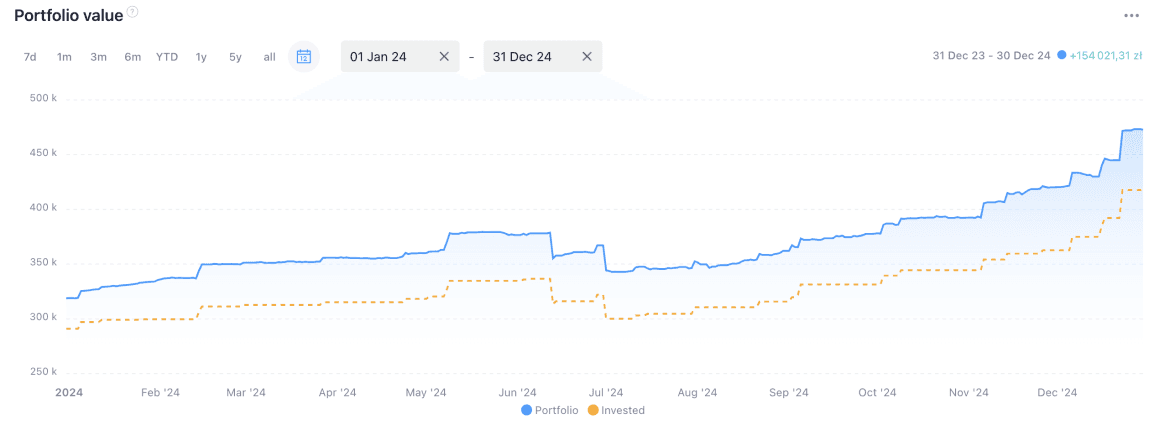Switch to the 3m range
1170x435 pixels.
click(98, 57)
